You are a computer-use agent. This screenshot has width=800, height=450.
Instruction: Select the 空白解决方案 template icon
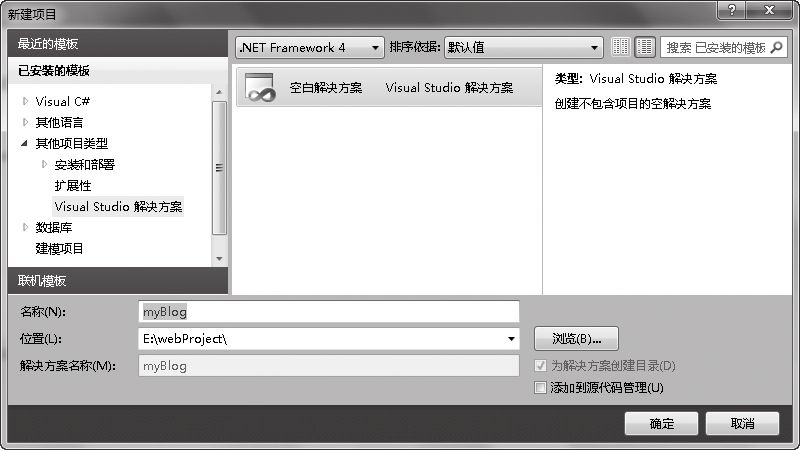click(x=260, y=87)
